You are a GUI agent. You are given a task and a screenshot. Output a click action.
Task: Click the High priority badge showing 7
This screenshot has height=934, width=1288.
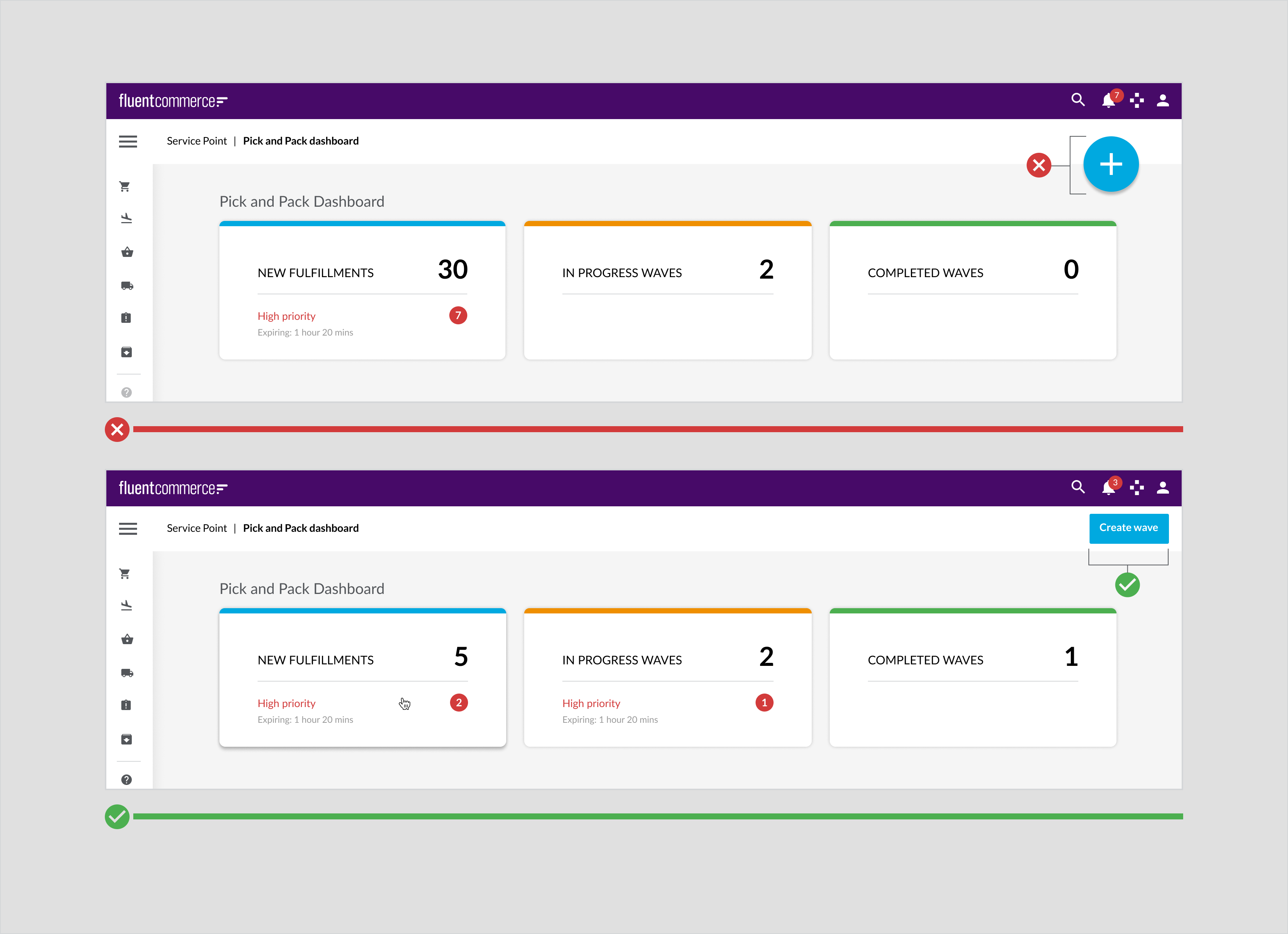pyautogui.click(x=458, y=315)
